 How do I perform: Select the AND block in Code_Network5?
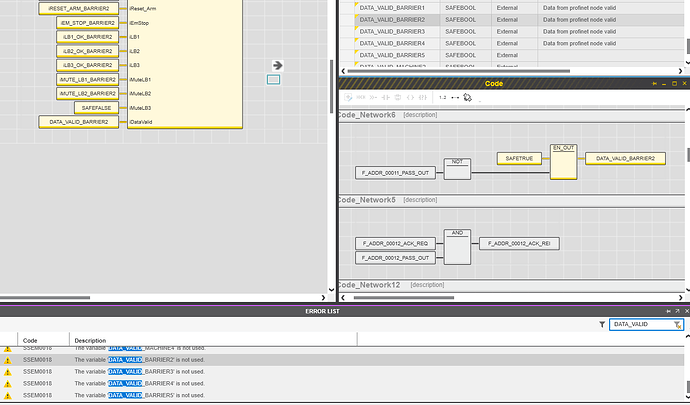457,247
